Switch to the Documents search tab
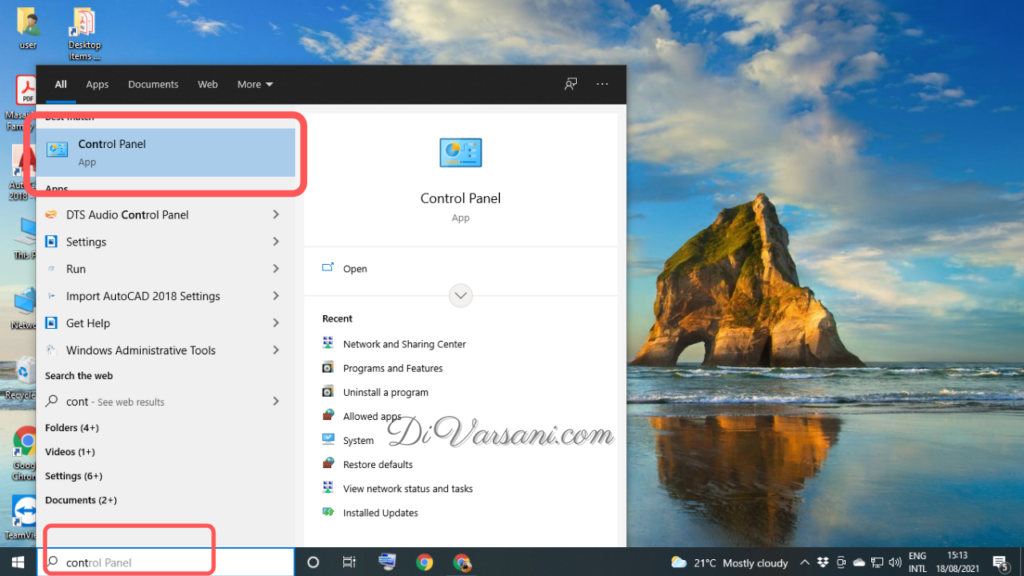Screen dimensions: 1024x576 (x=153, y=85)
